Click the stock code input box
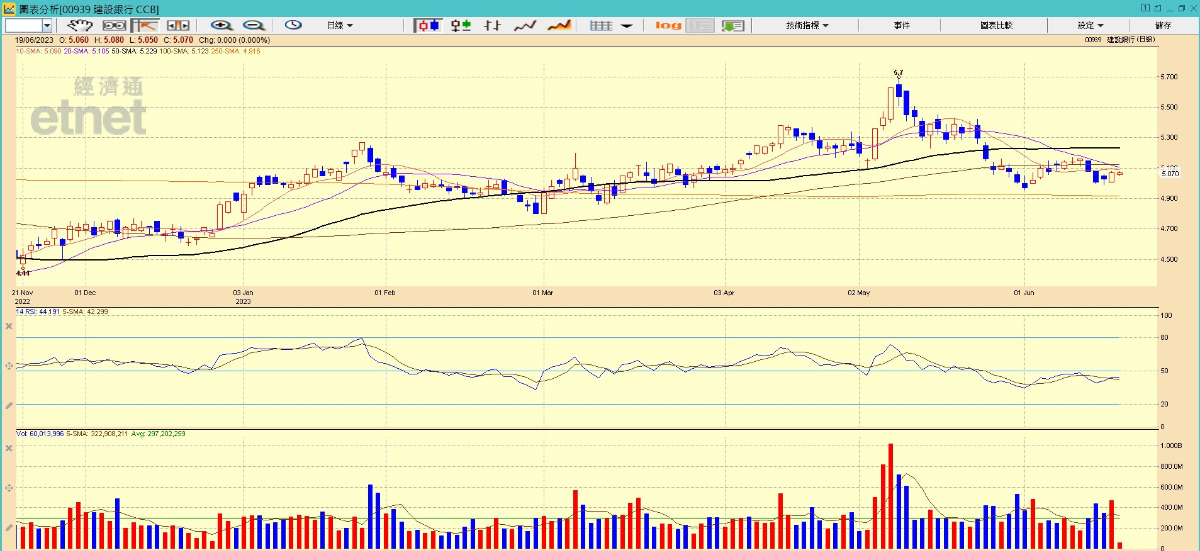The width and height of the screenshot is (1200, 551). [x=24, y=25]
